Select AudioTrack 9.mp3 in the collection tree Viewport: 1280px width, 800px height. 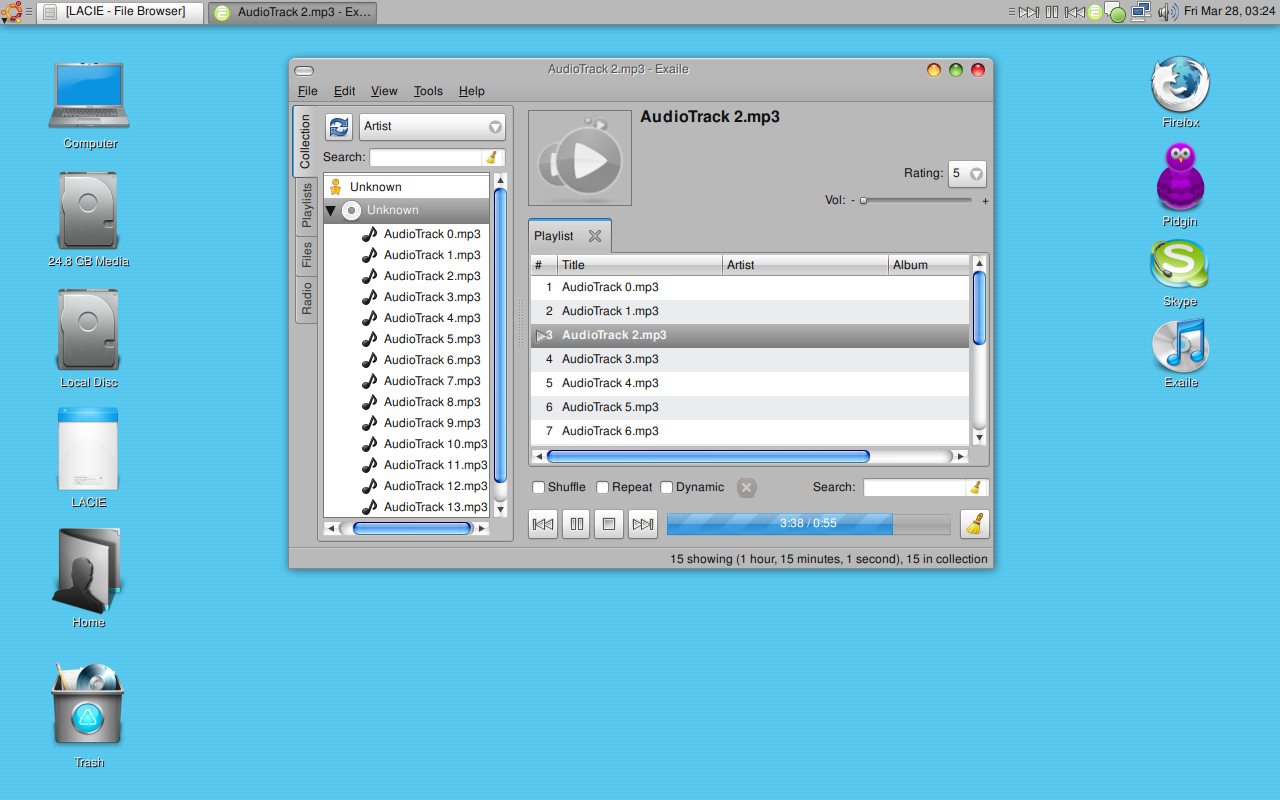432,423
